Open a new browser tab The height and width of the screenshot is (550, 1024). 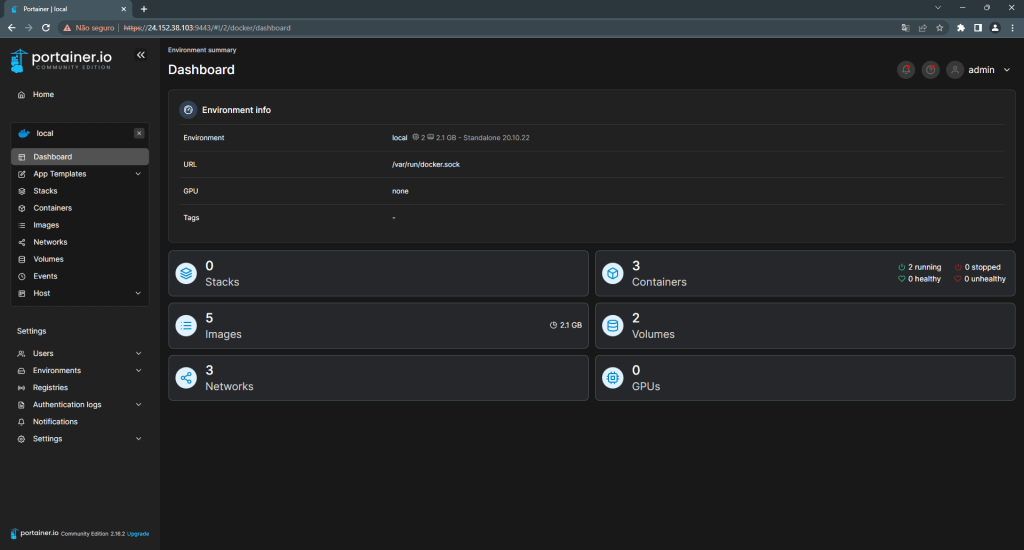[x=144, y=9]
